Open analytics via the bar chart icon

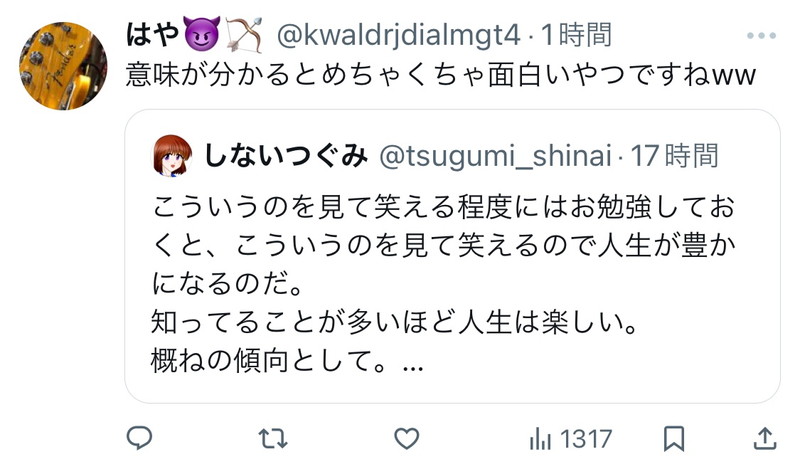tap(540, 438)
